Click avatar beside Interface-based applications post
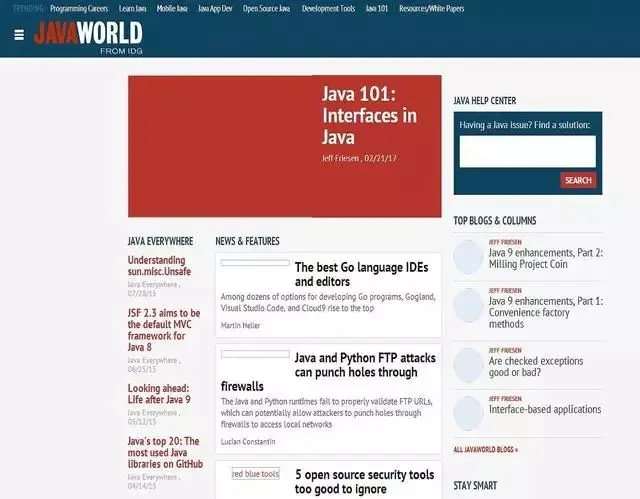 pos(468,413)
